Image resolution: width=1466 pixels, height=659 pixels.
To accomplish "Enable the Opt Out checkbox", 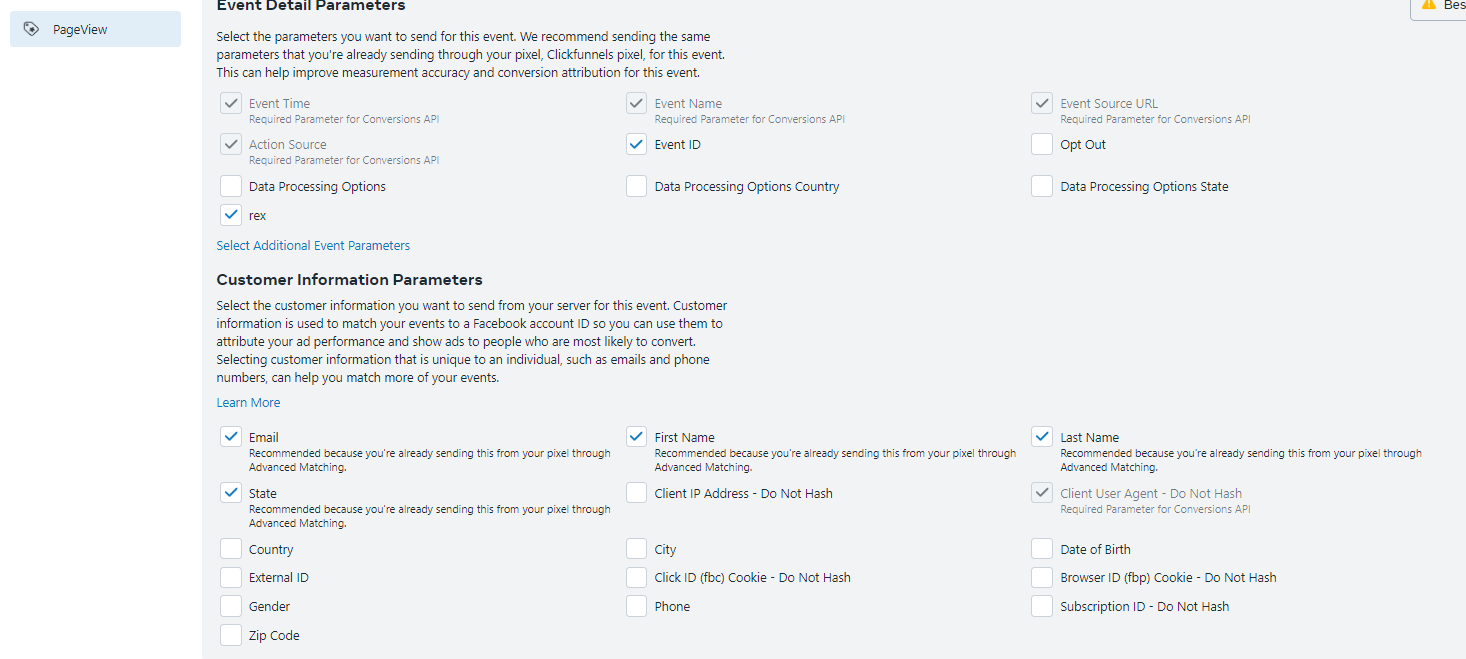I will tap(1042, 145).
